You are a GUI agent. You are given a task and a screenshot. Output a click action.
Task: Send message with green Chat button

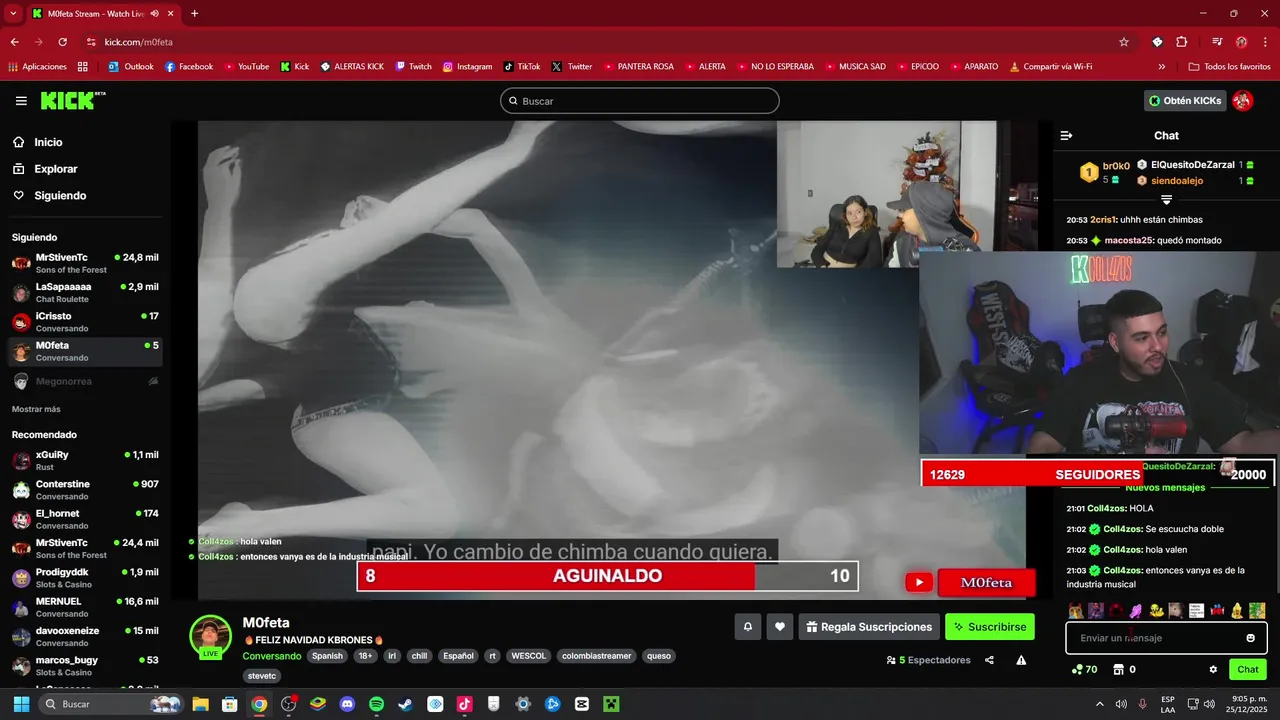tap(1248, 670)
